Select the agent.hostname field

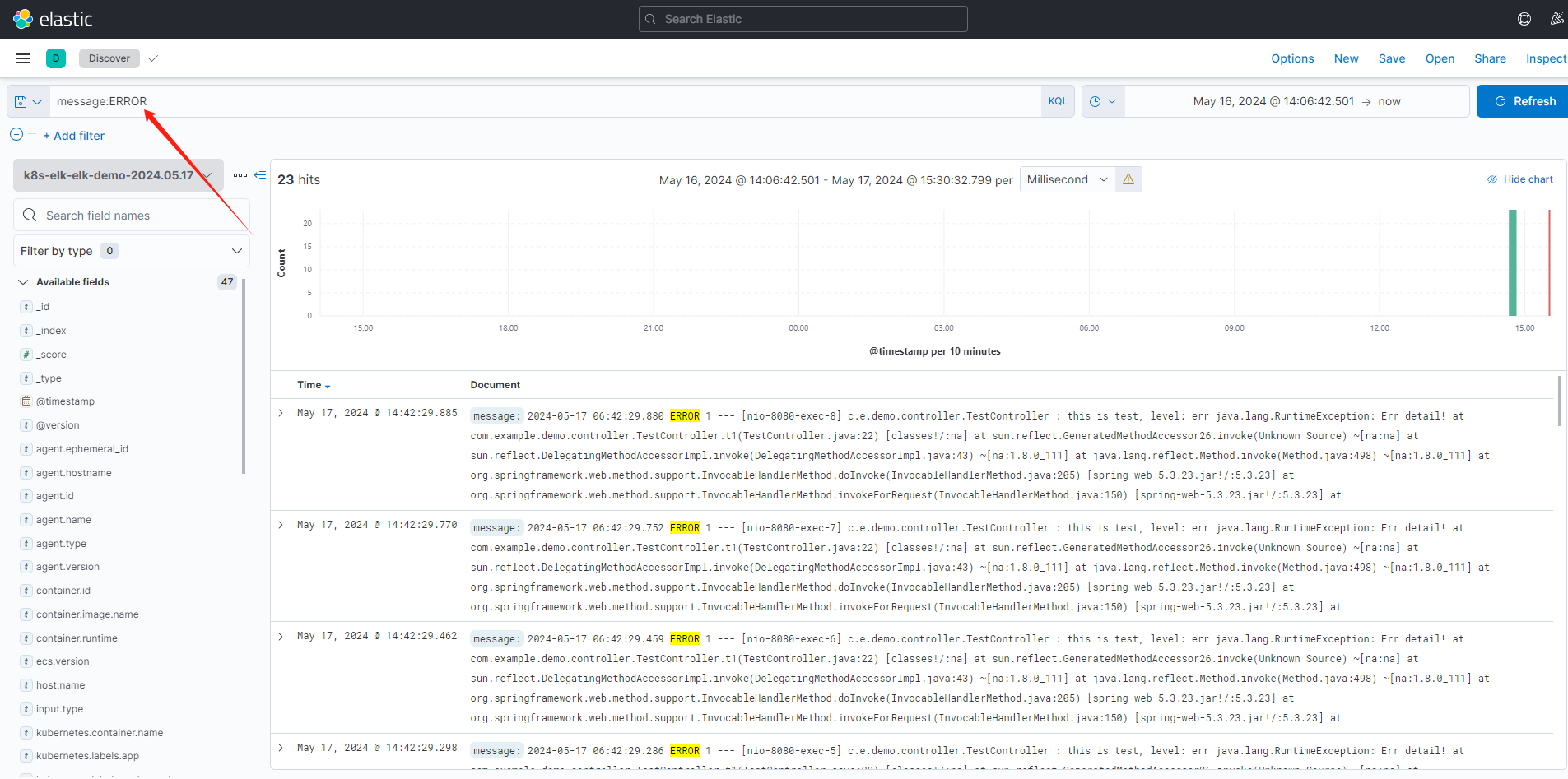(x=74, y=473)
